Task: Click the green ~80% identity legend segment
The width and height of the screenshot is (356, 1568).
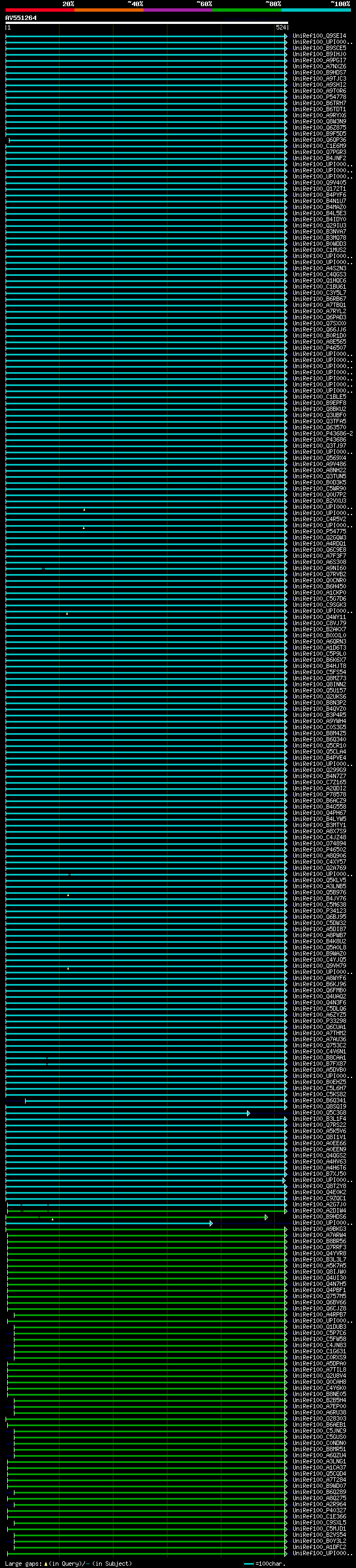Action: point(247,10)
